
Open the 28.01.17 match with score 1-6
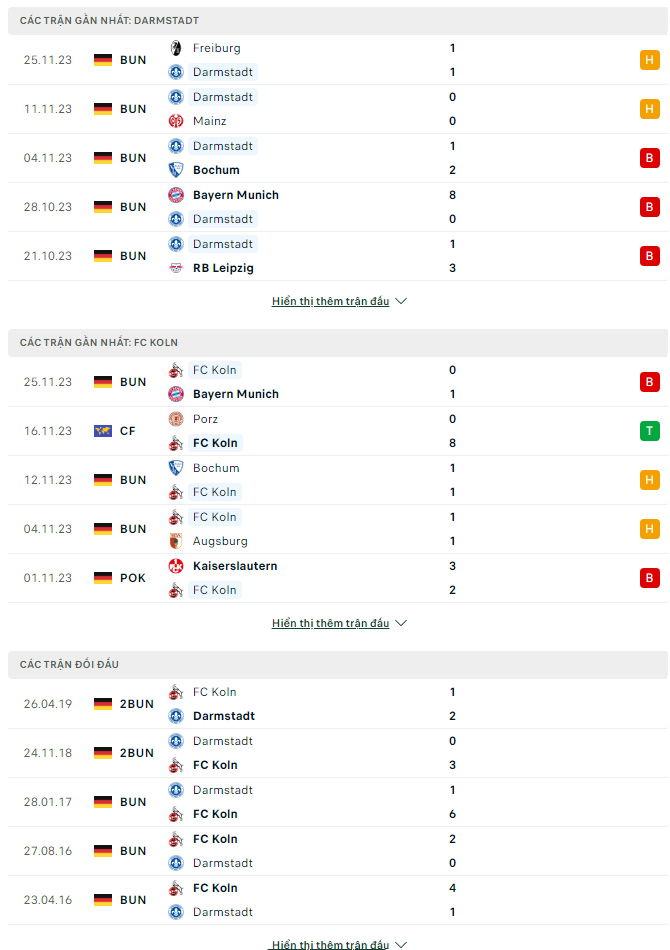(338, 802)
